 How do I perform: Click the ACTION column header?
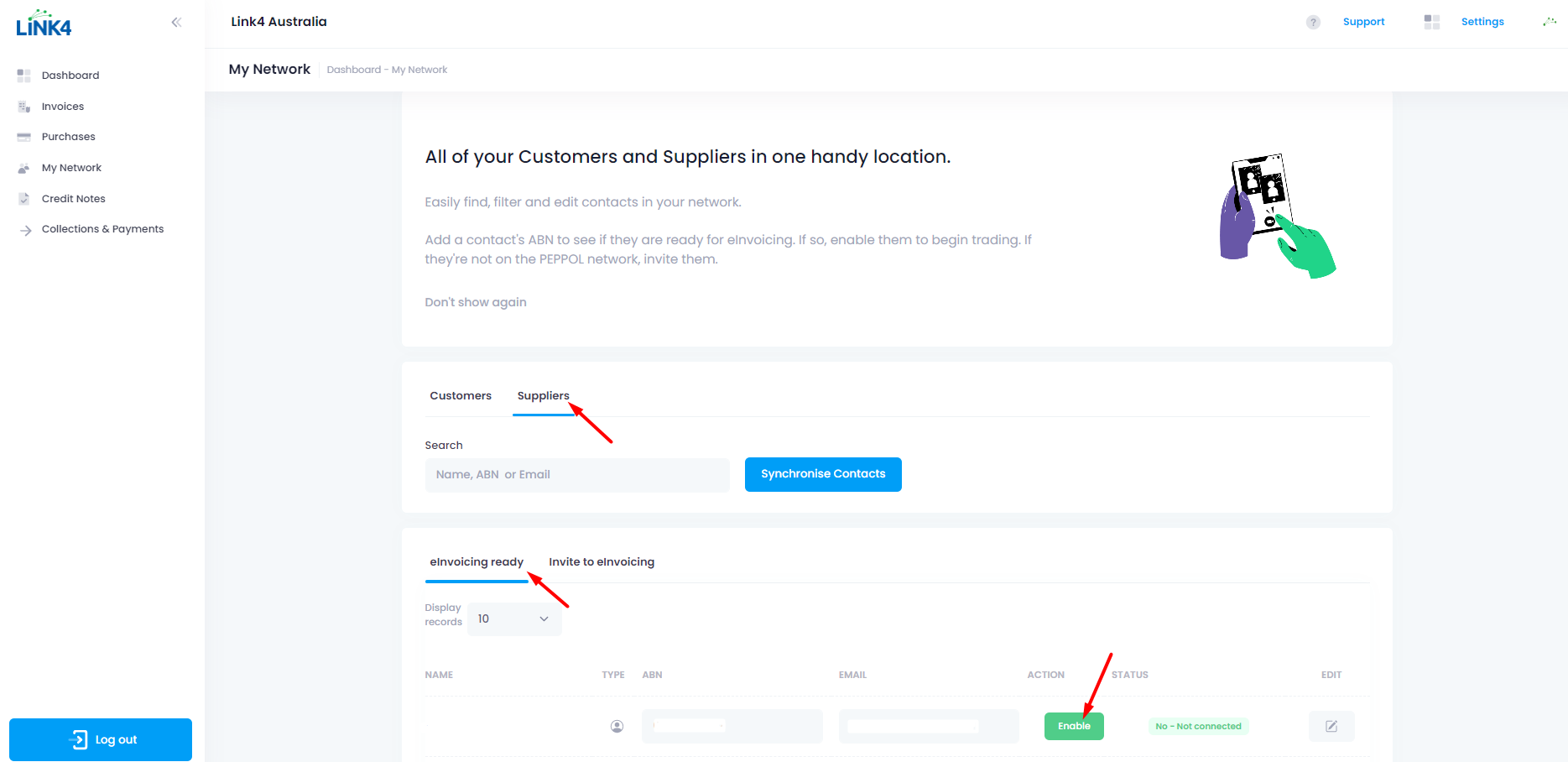pyautogui.click(x=1046, y=675)
